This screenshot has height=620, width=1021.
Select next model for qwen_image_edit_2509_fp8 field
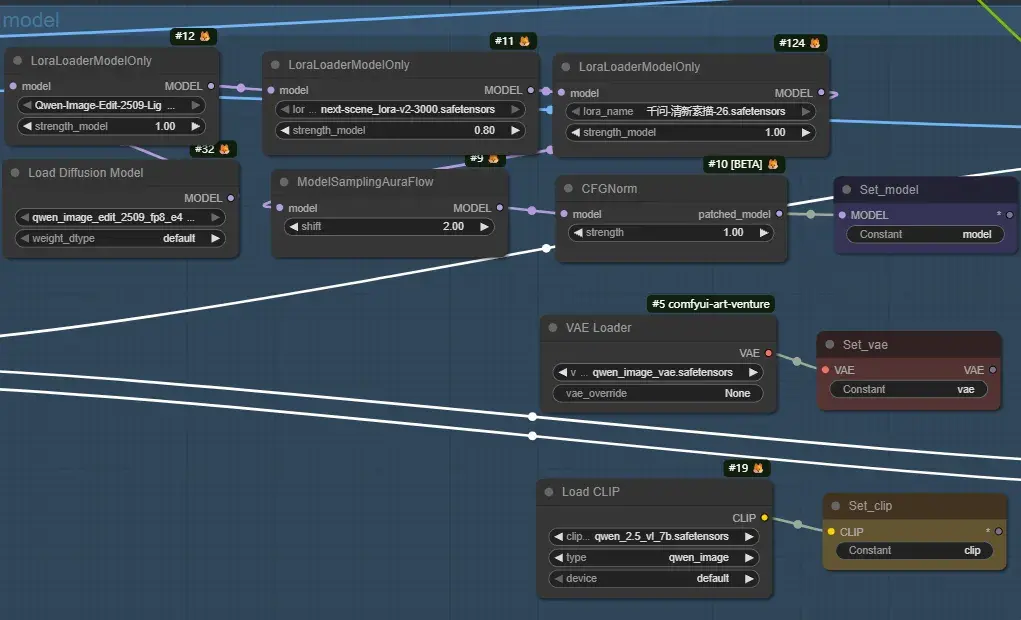coord(216,217)
